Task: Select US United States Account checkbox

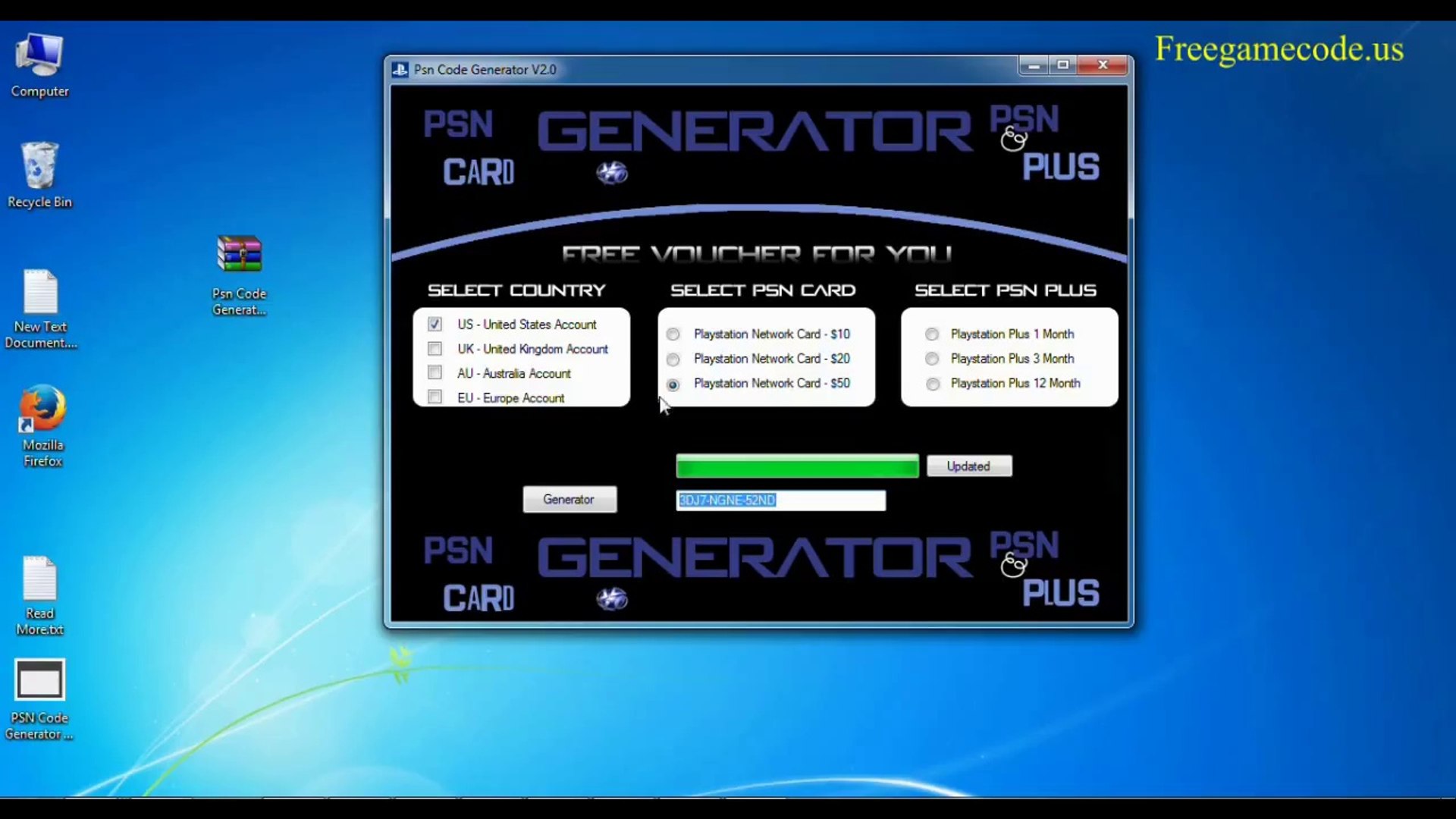Action: pos(435,323)
